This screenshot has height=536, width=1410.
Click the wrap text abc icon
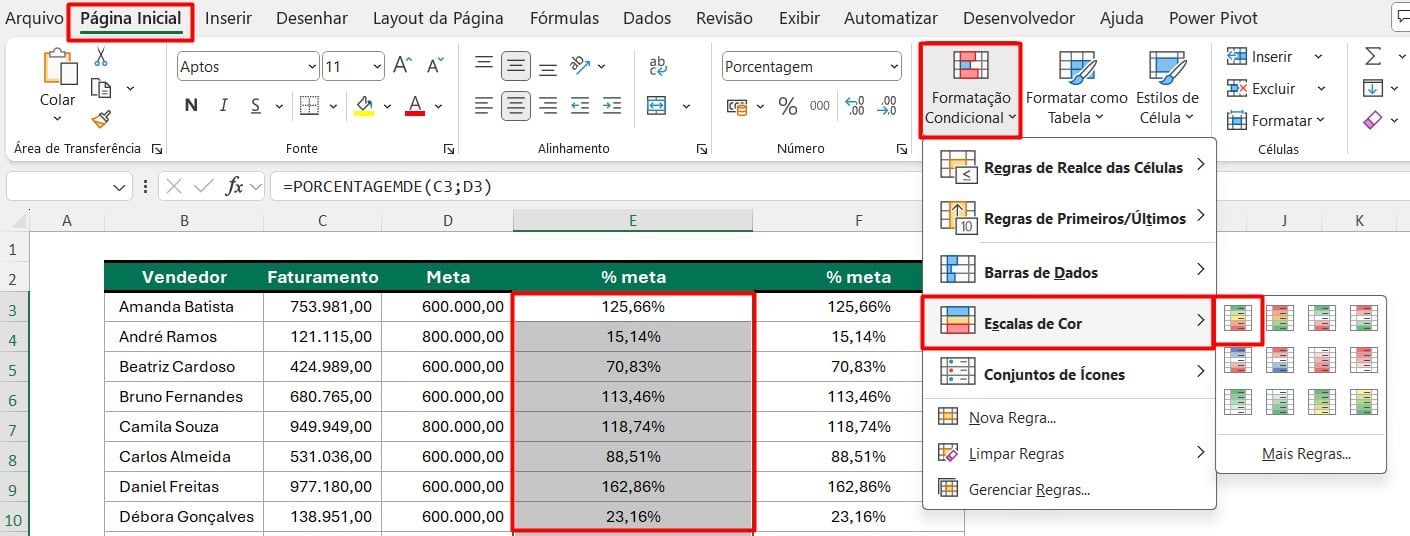tap(657, 66)
